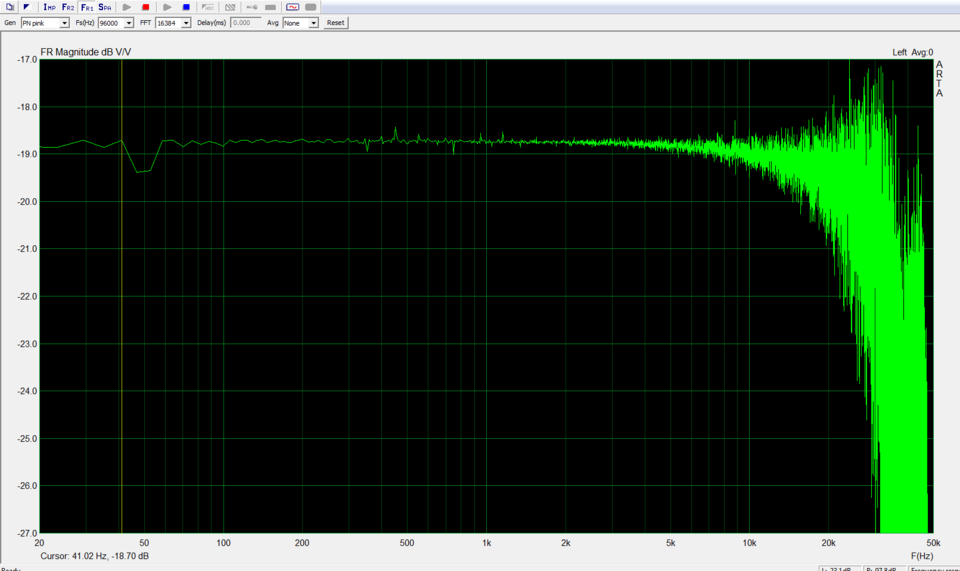Screen dimensions: 960x571
Task: Click the 500 frequency axis label
Action: tap(407, 543)
